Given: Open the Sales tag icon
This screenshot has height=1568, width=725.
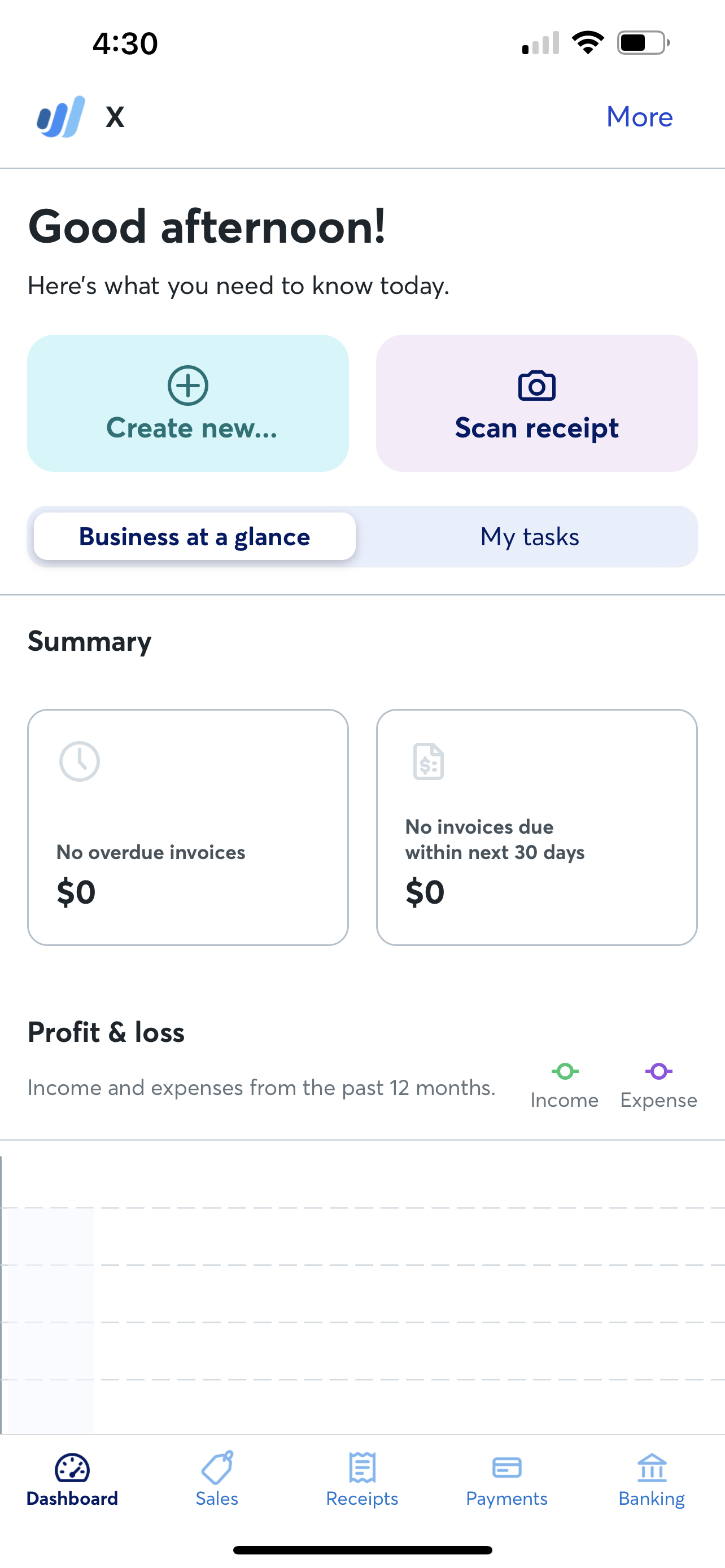Looking at the screenshot, I should click(217, 1468).
